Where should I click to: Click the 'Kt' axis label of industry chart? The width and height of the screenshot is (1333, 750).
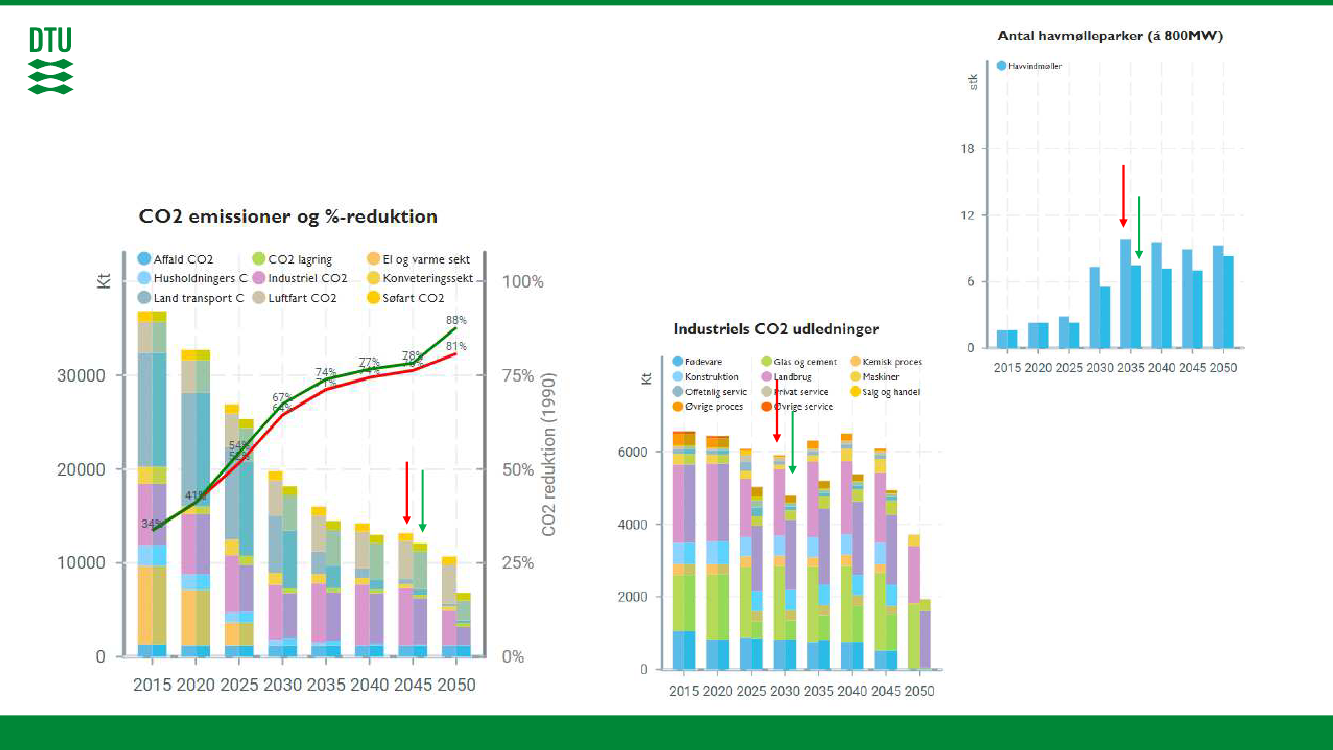click(646, 378)
